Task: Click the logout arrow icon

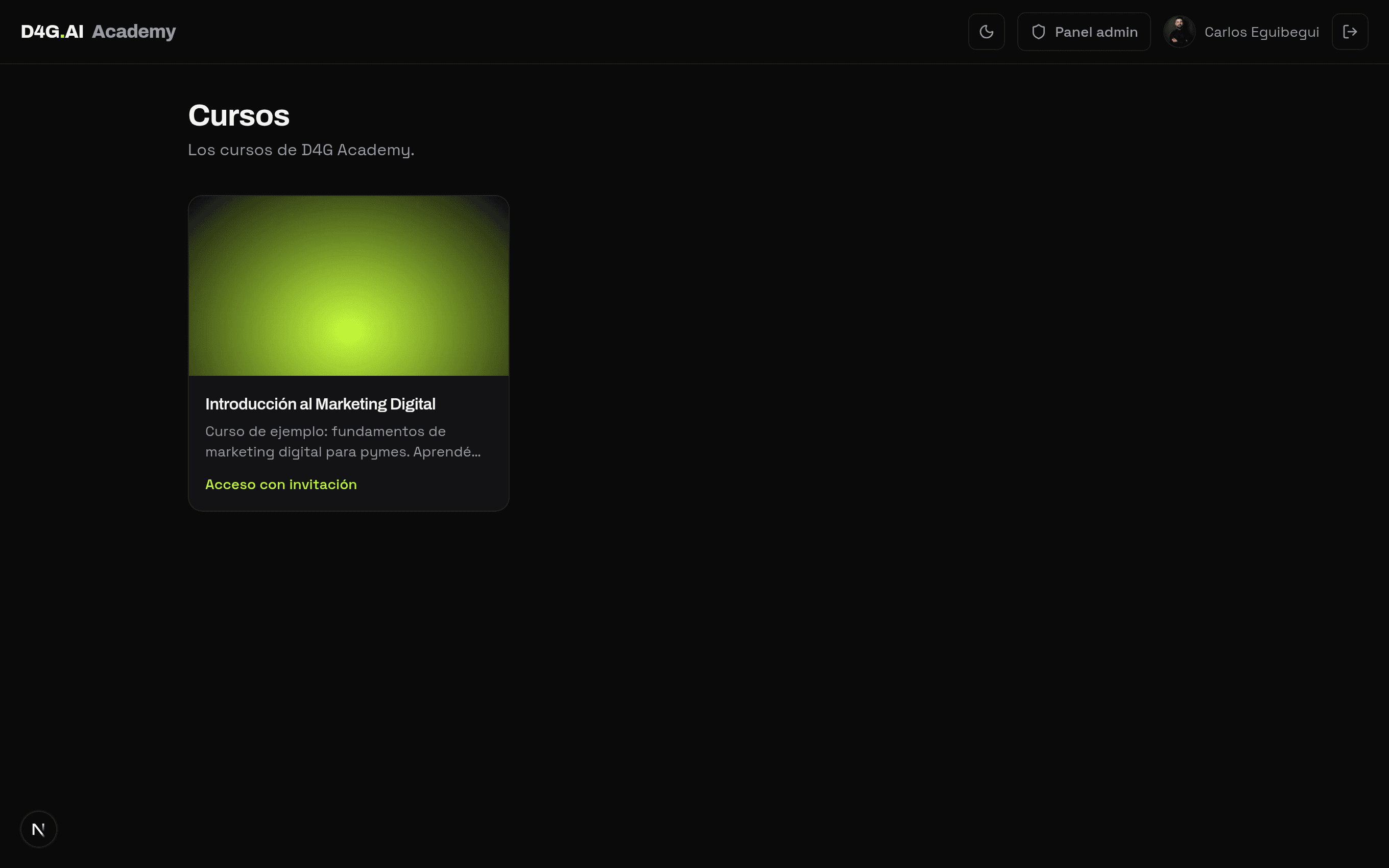Action: (x=1349, y=32)
